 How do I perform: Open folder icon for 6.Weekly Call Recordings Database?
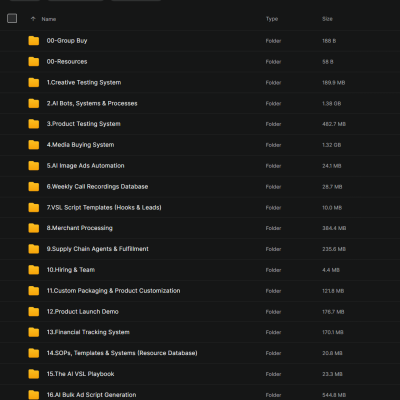coord(34,187)
